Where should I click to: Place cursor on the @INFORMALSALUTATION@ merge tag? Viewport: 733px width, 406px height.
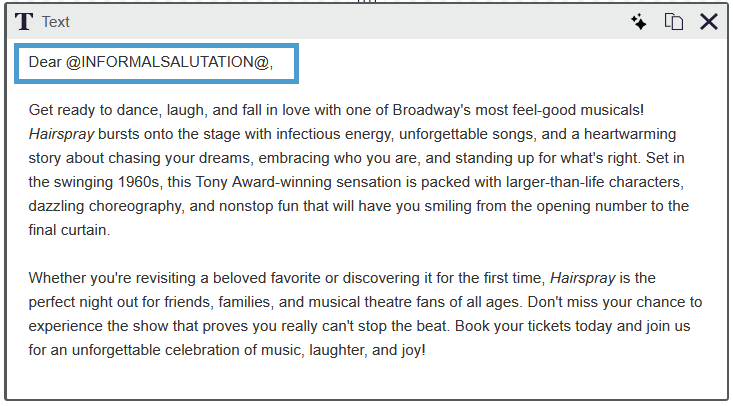(x=167, y=62)
